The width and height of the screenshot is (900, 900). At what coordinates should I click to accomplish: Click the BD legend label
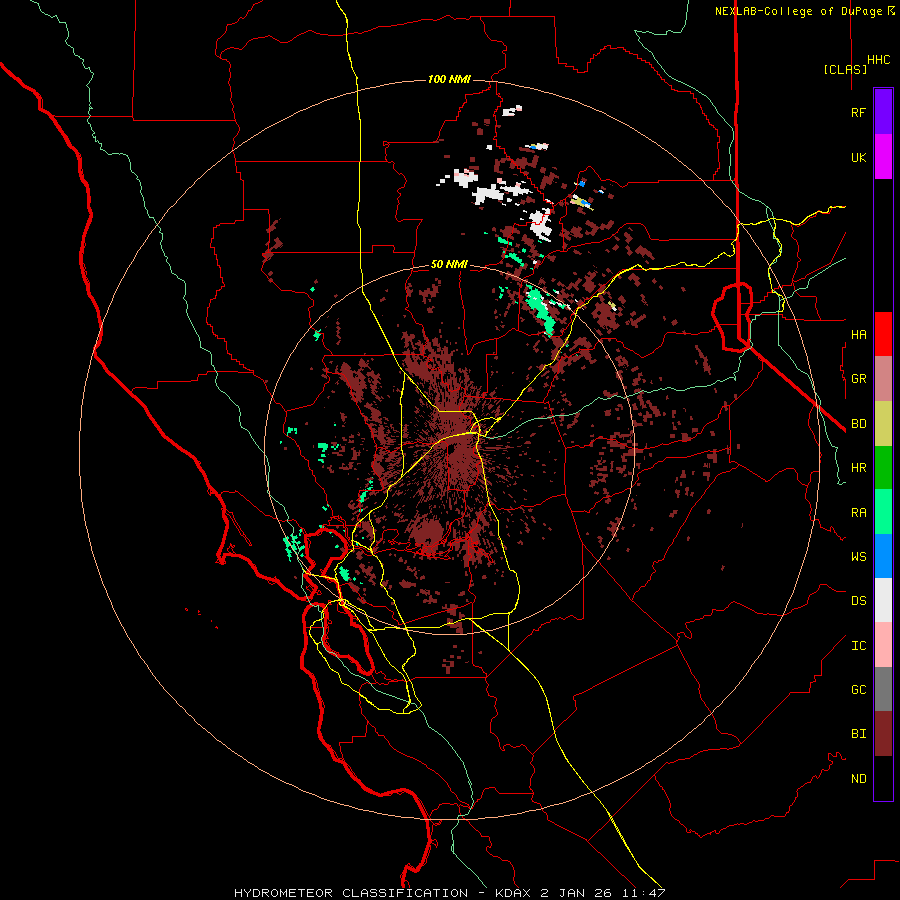click(858, 424)
